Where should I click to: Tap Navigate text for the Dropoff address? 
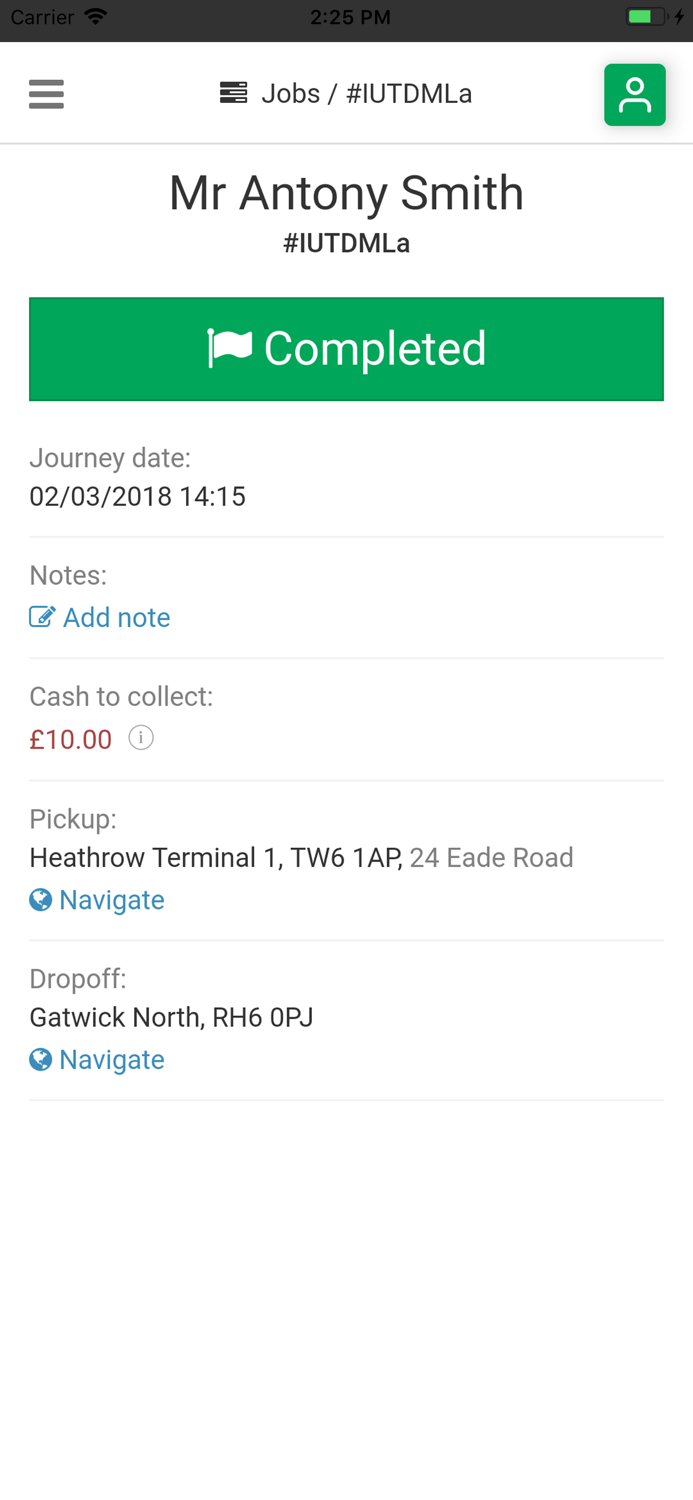coord(112,1059)
